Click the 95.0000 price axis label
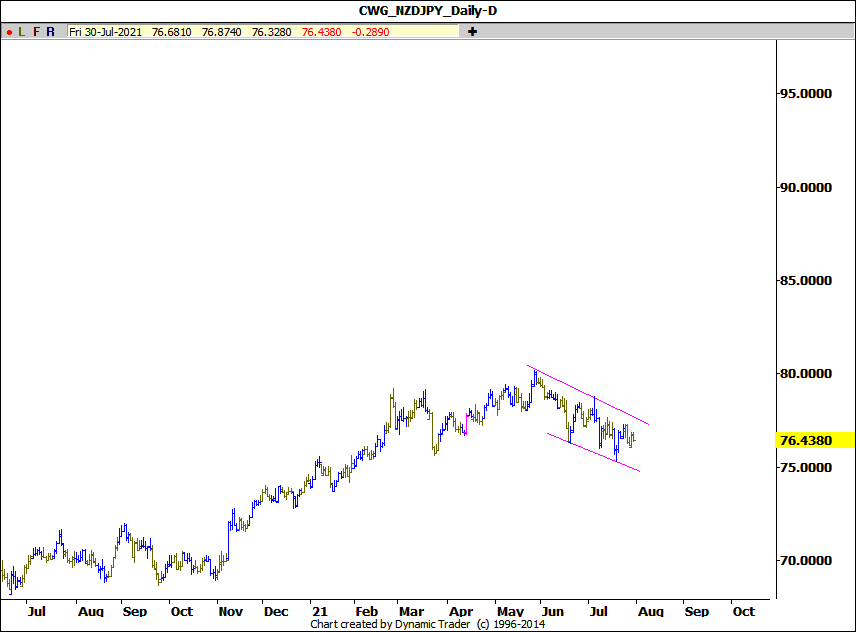Screen dimensions: 856x632 [806, 93]
